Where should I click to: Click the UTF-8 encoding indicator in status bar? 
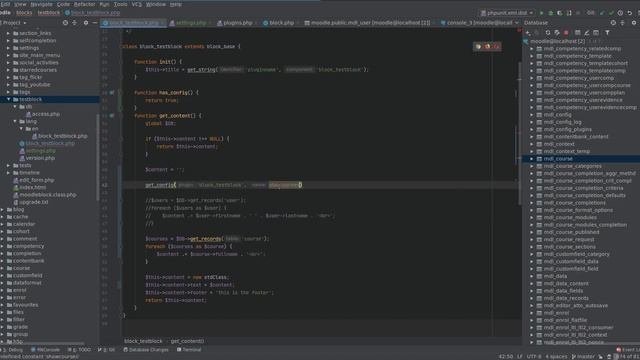pyautogui.click(x=534, y=356)
